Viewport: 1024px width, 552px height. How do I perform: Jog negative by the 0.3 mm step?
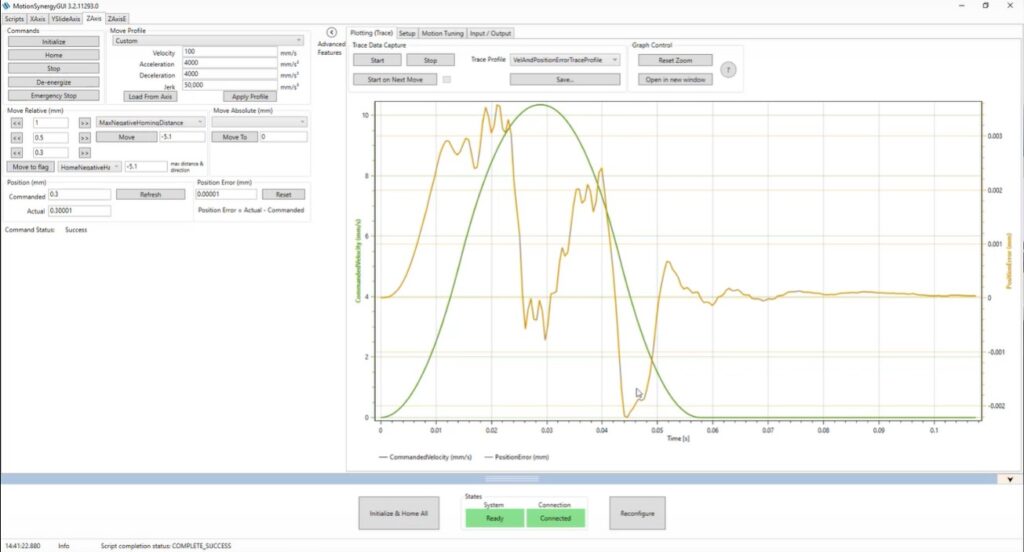coord(17,152)
